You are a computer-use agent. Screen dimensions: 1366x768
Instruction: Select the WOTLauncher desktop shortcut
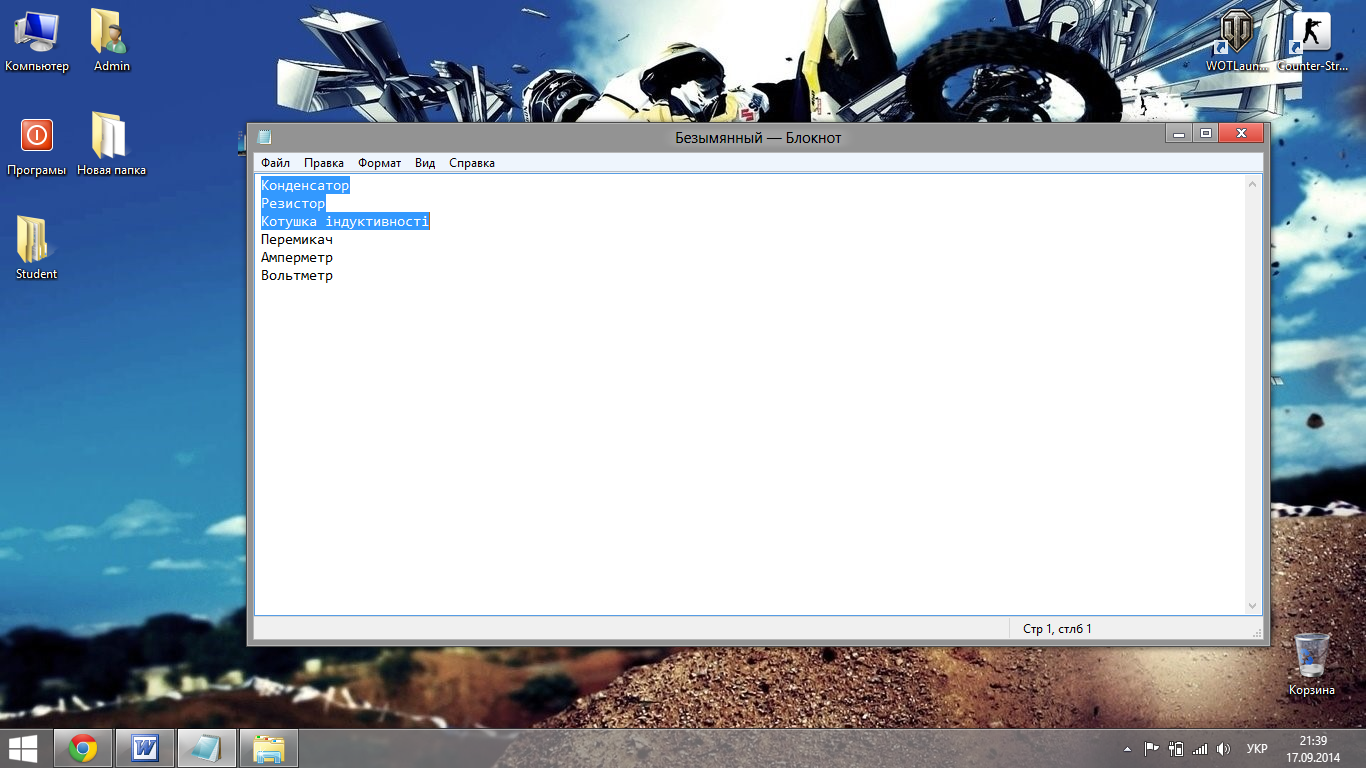pos(1236,41)
